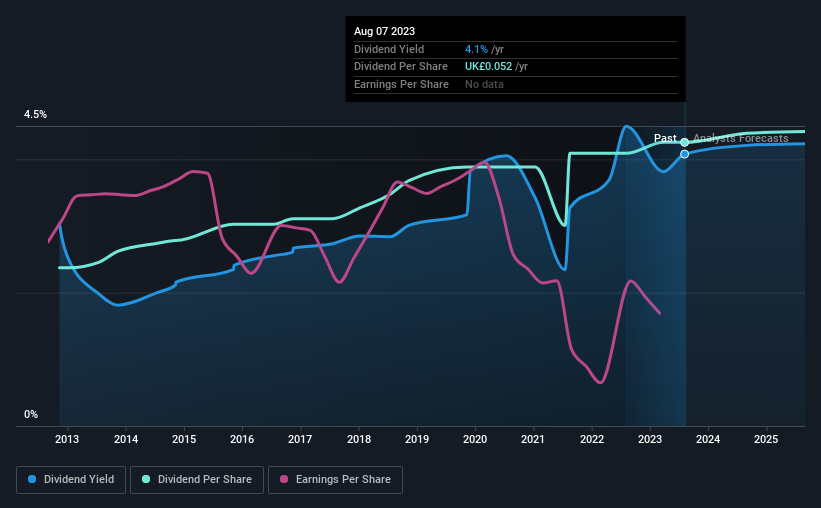Screen dimensions: 821x508
Task: Click the 2016 x-axis label
Action: click(x=242, y=439)
